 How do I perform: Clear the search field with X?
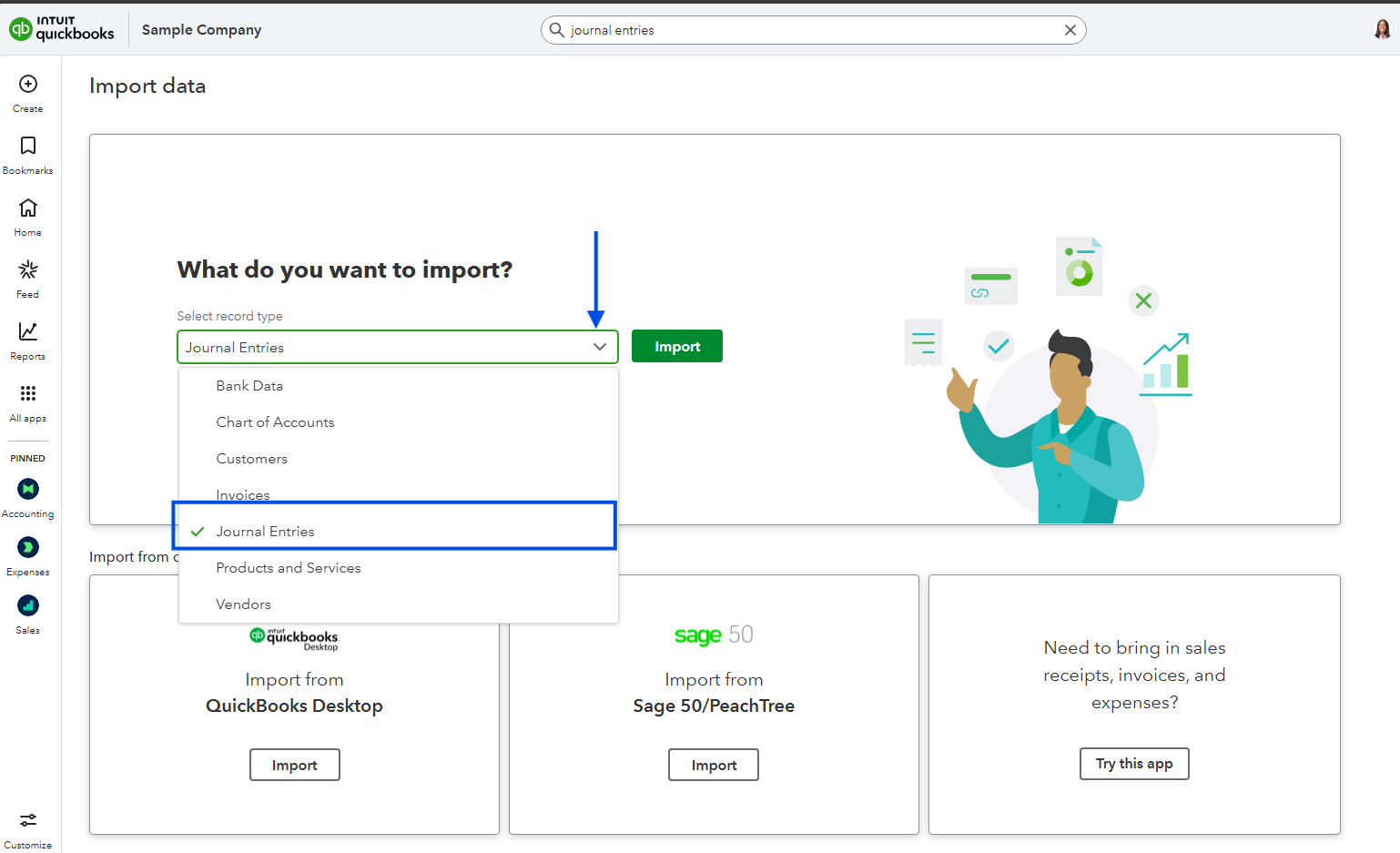1070,30
